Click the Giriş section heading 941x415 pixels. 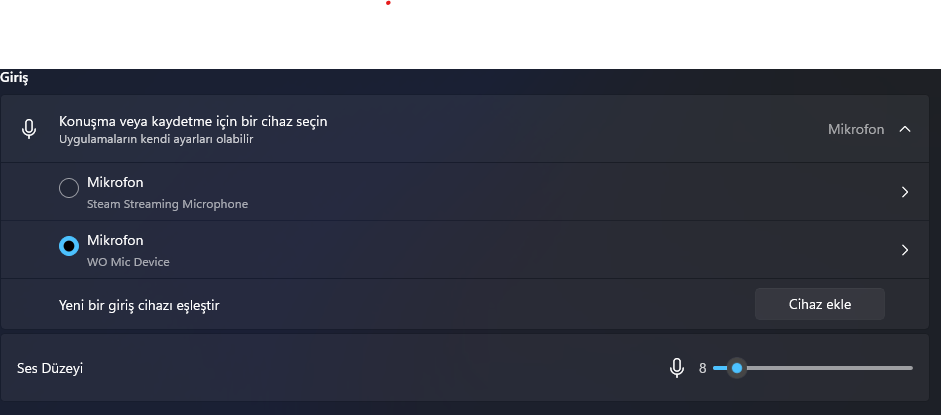(x=14, y=78)
